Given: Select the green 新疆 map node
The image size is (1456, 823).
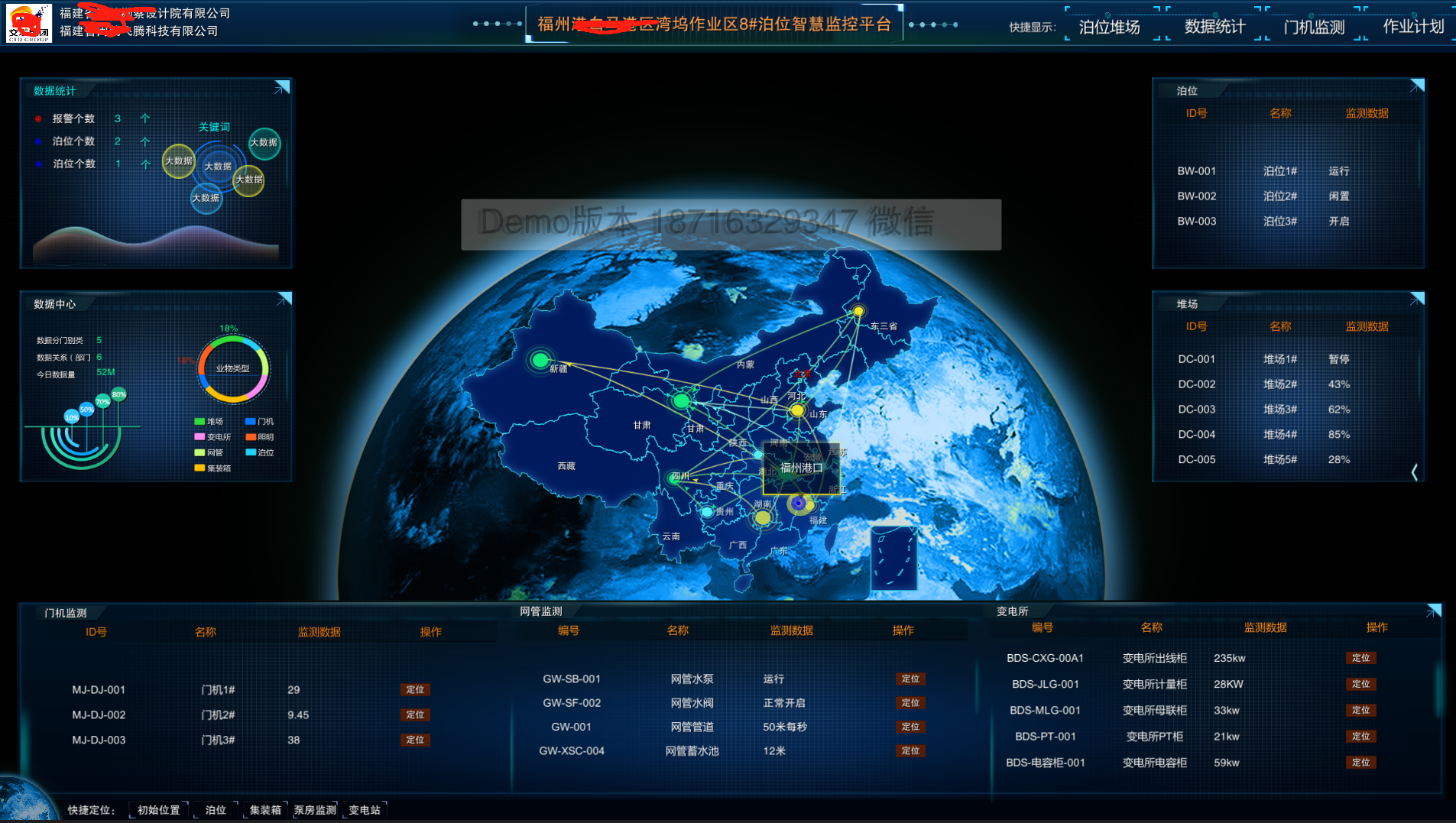Looking at the screenshot, I should pyautogui.click(x=540, y=359).
